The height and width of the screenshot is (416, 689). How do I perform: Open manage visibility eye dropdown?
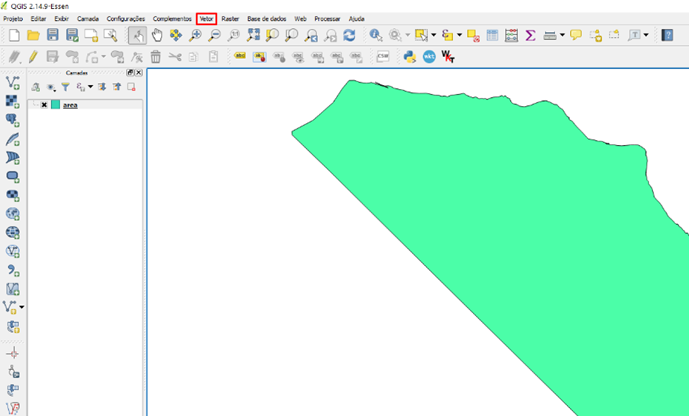[x=51, y=87]
